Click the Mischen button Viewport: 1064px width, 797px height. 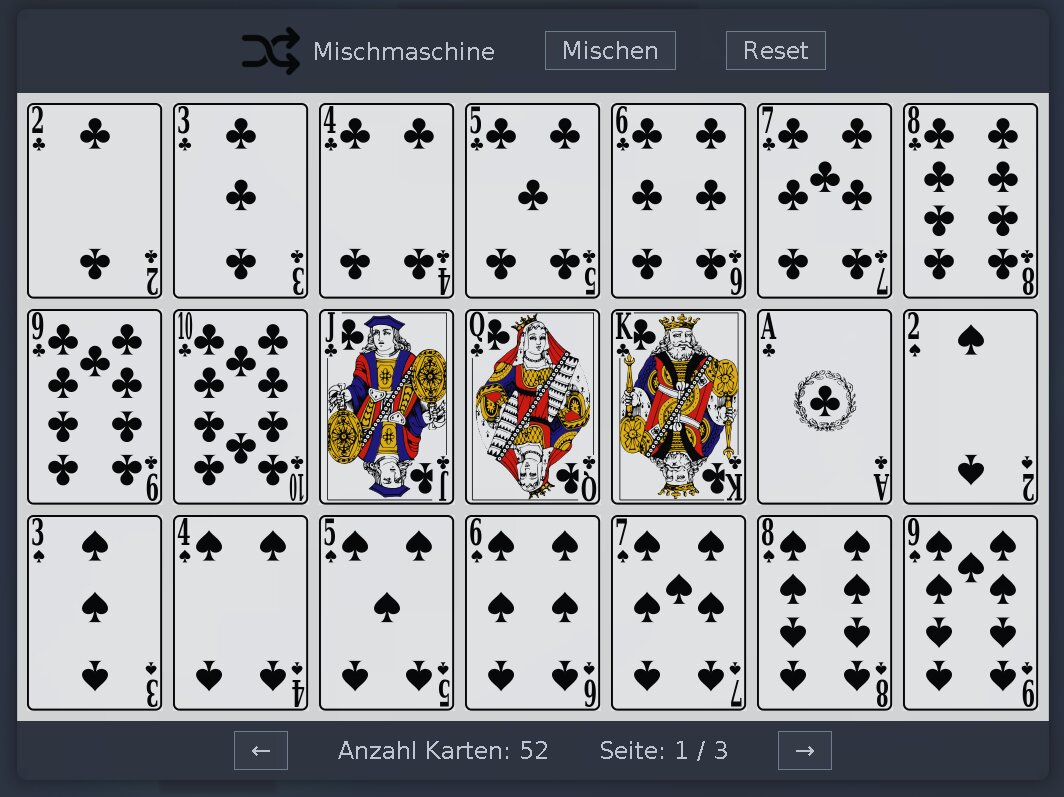[610, 50]
